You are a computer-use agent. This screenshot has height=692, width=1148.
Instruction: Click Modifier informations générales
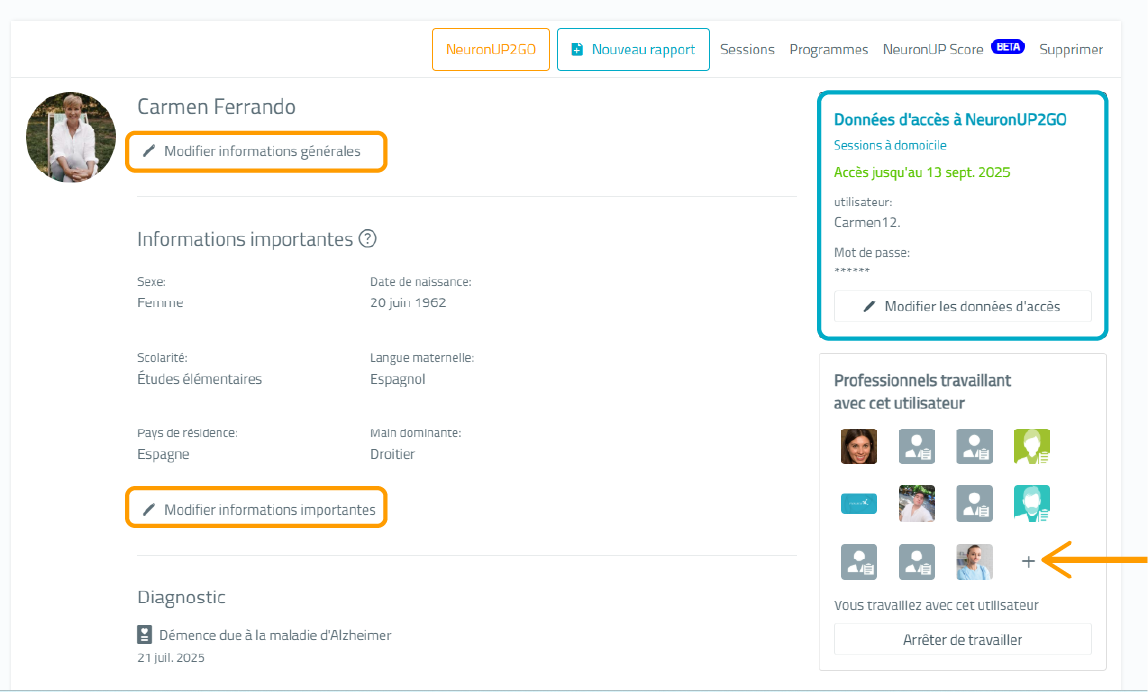pos(256,152)
